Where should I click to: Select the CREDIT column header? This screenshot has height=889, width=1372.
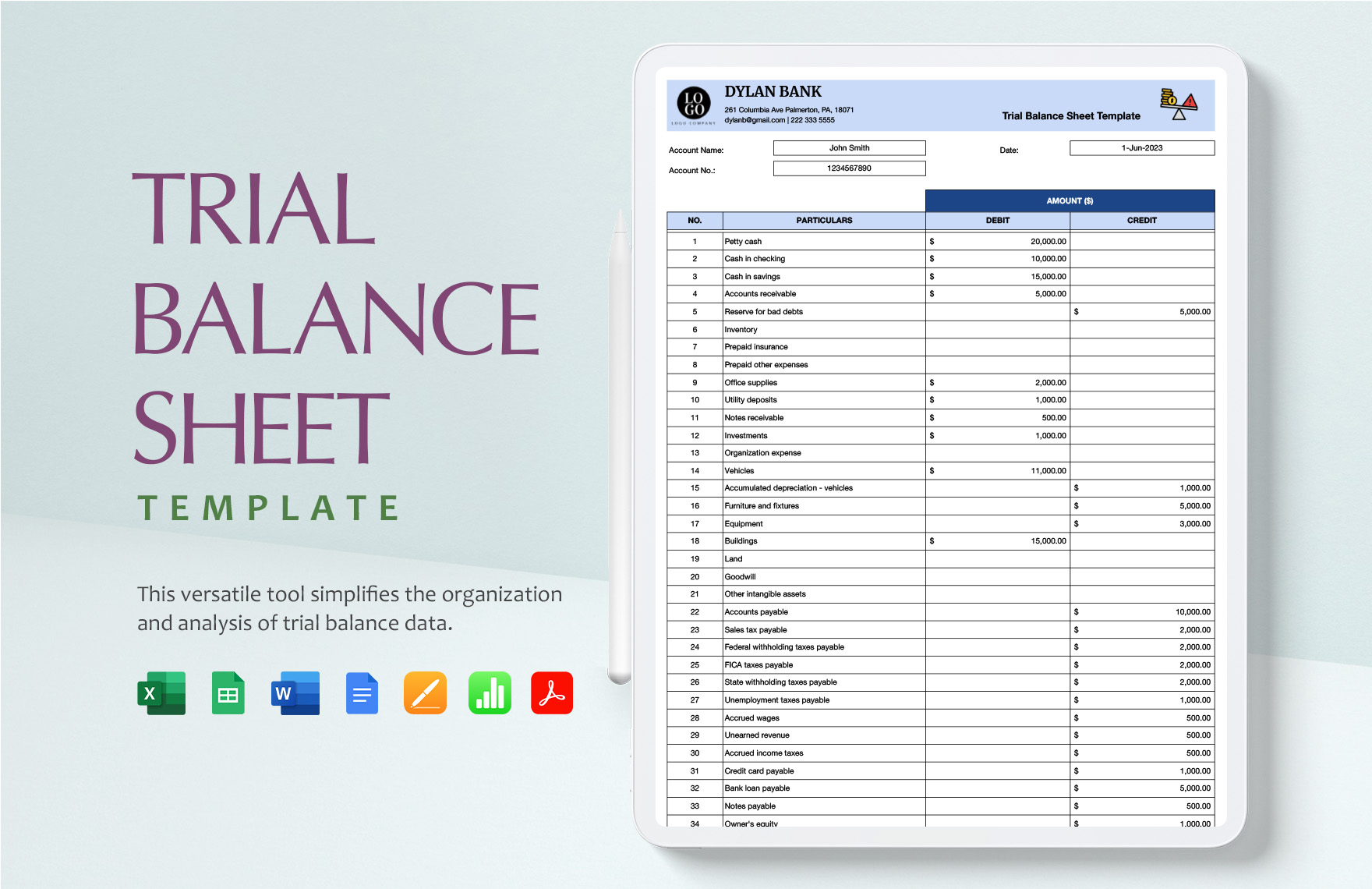pyautogui.click(x=1143, y=220)
